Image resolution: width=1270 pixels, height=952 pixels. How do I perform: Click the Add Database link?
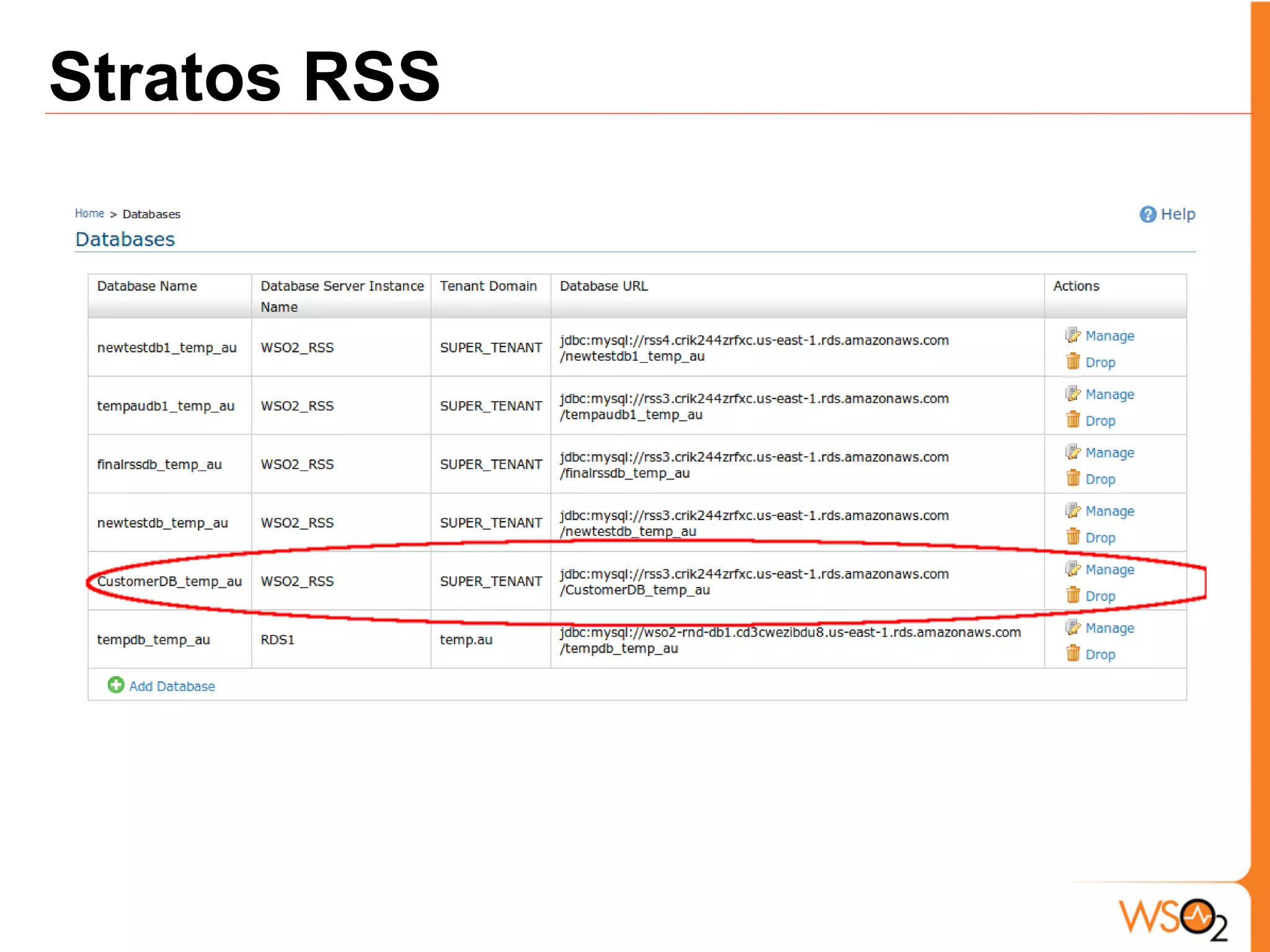172,686
